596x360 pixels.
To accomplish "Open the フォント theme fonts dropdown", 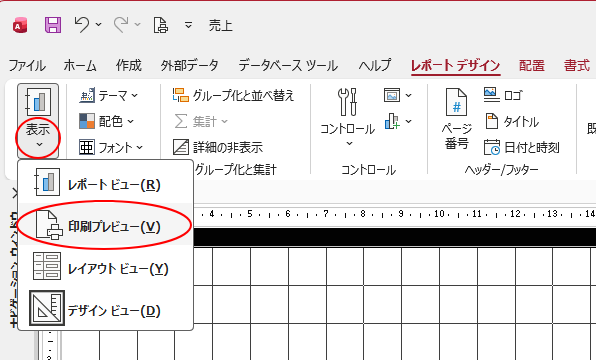I will [x=111, y=147].
